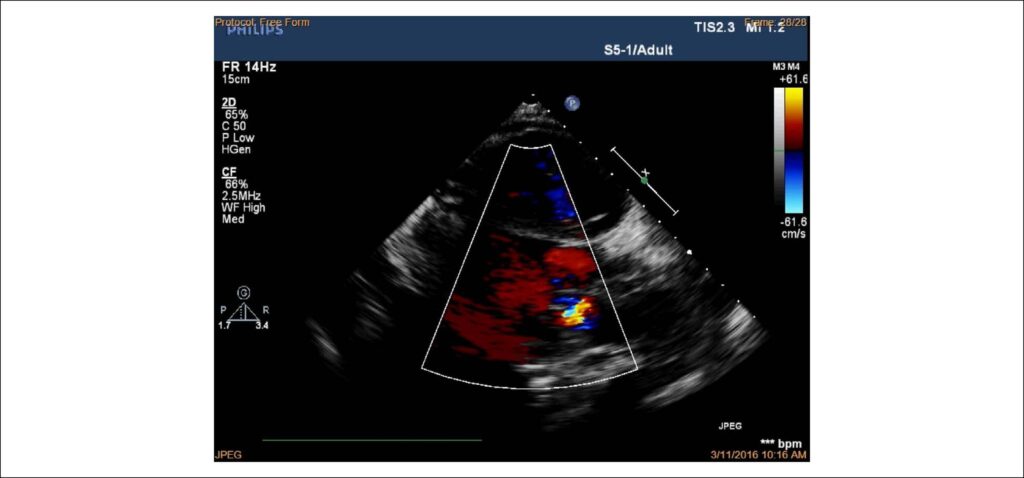
Task: Click the "TIS2.3" thermal index value
Action: [714, 28]
